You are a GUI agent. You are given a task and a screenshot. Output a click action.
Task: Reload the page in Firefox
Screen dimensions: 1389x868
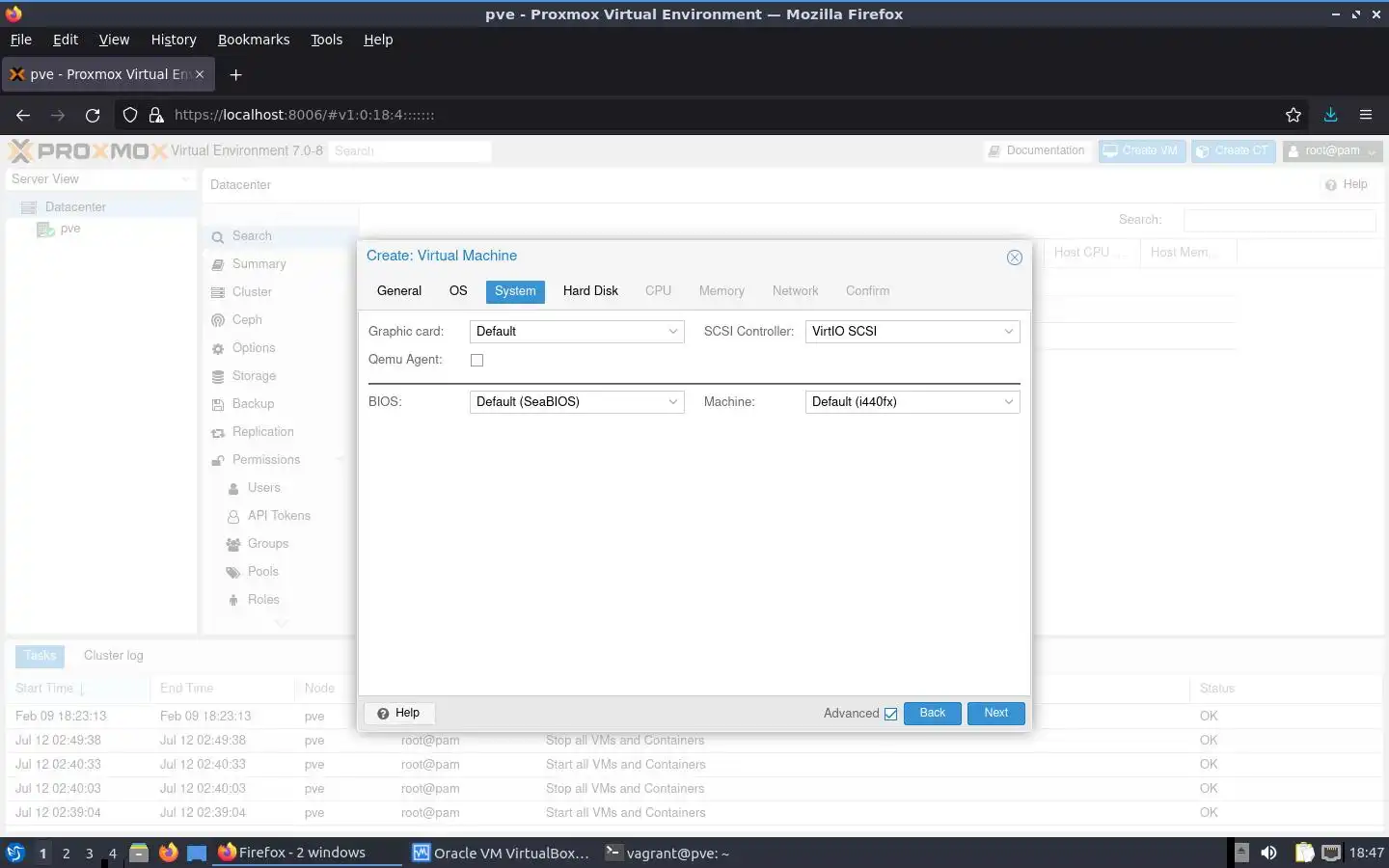point(93,115)
